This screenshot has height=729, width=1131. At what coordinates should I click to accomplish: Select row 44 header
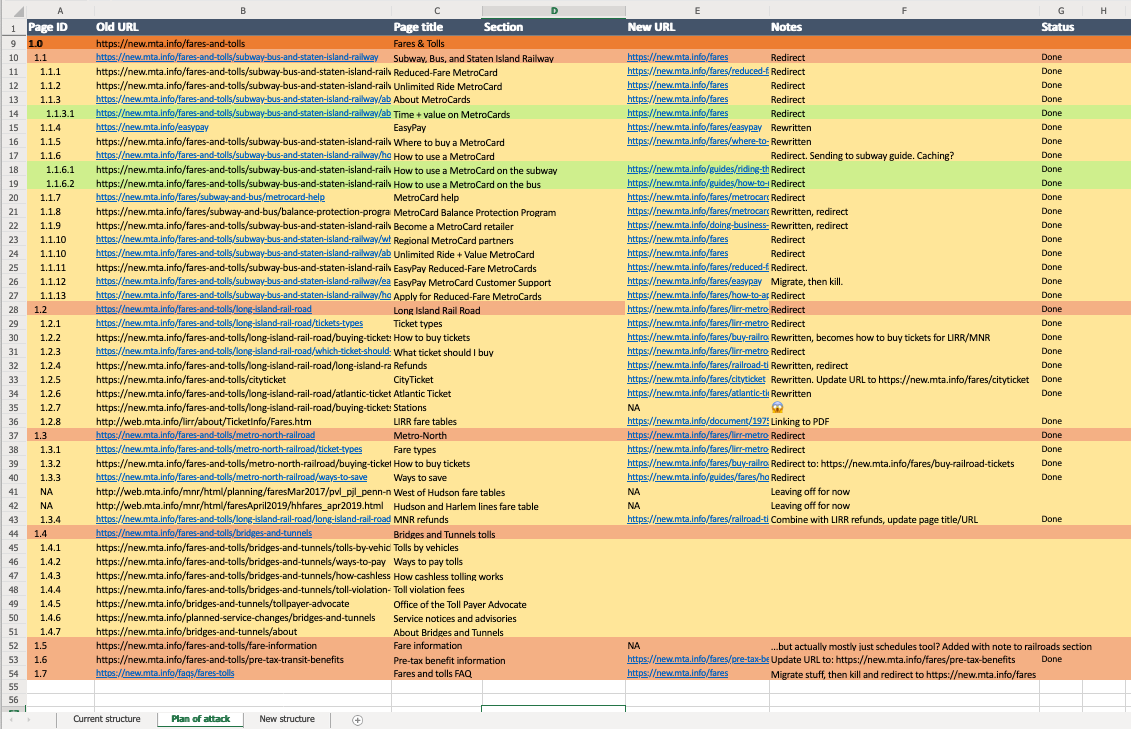(13, 534)
